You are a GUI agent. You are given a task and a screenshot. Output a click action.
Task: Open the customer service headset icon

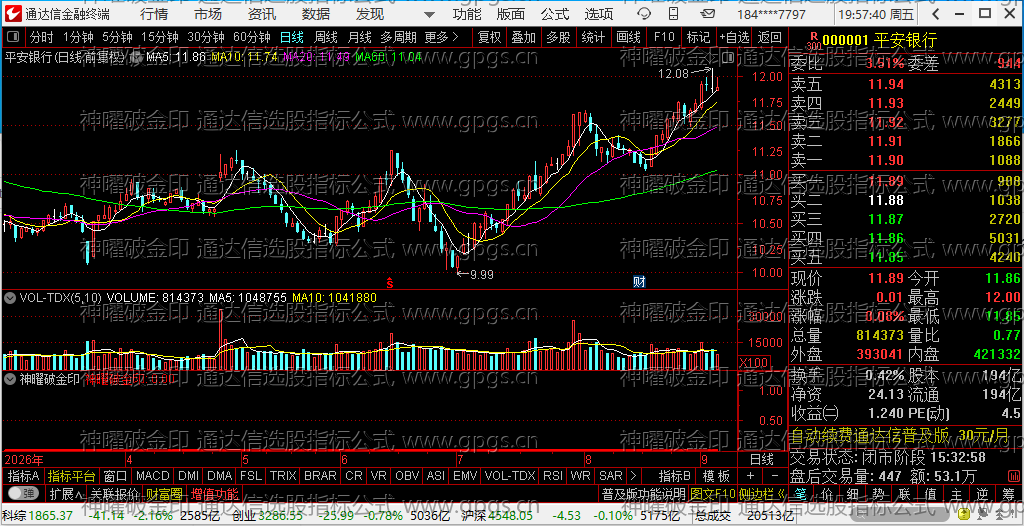coord(644,14)
